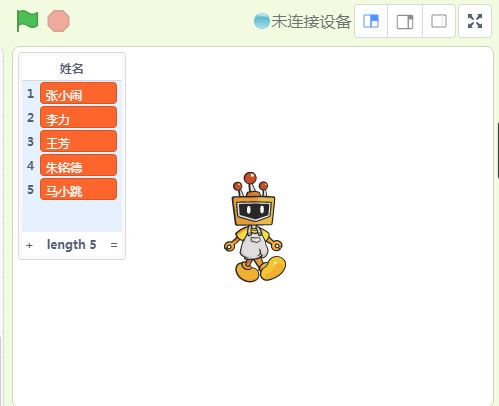
Task: Add a new item with plus button
Action: (29, 245)
